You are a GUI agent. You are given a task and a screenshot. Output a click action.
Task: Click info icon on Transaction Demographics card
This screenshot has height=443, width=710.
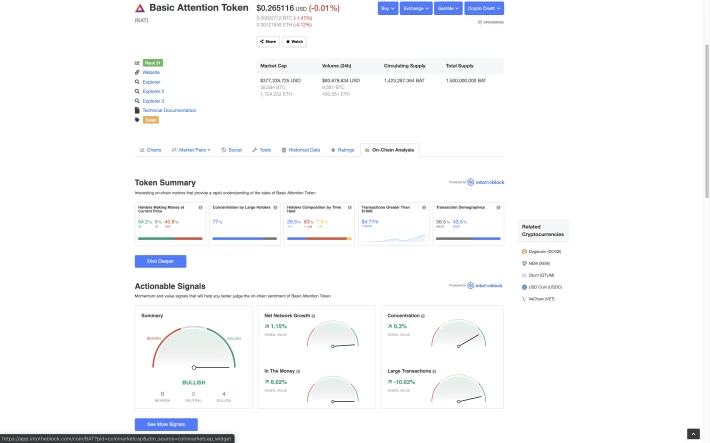point(499,207)
